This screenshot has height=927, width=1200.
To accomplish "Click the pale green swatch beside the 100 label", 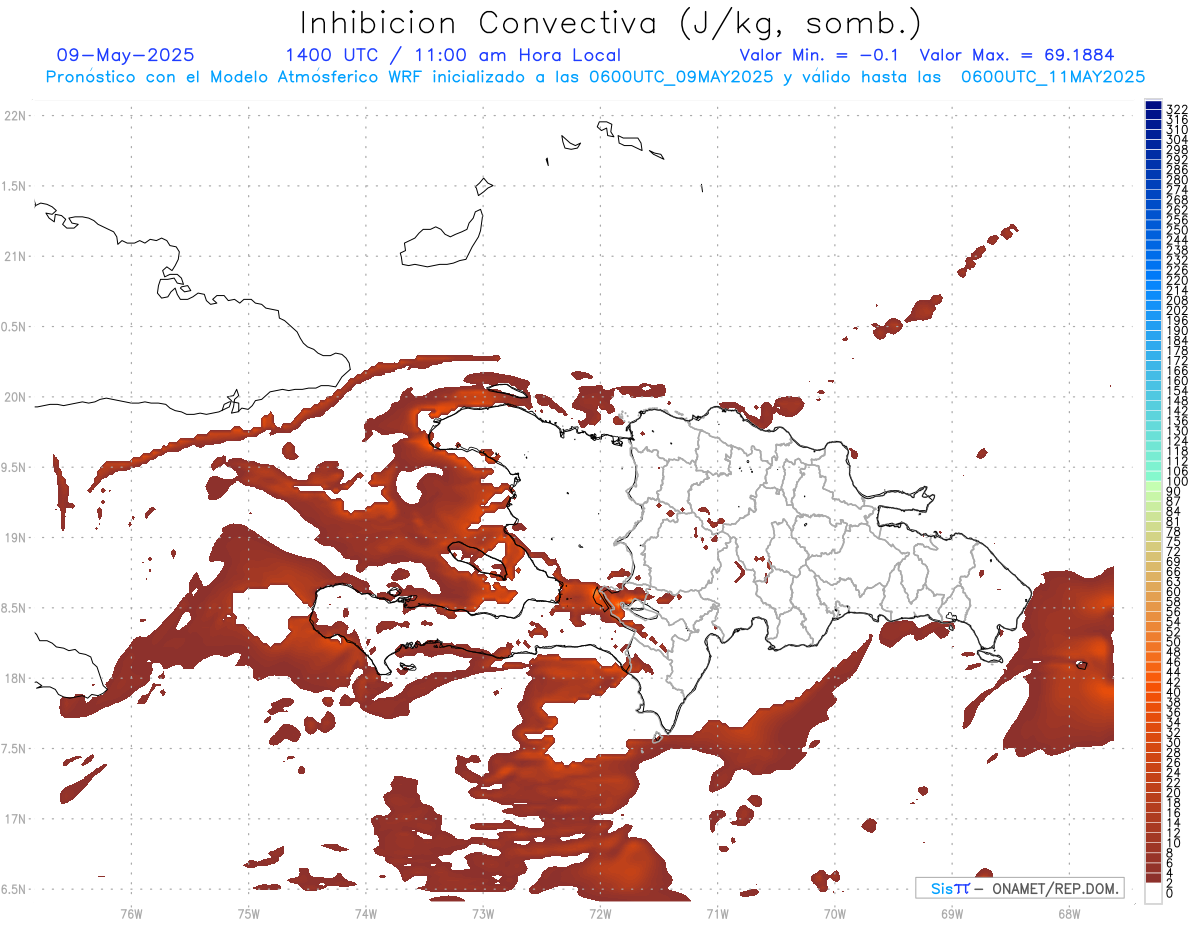I will point(1153,484).
